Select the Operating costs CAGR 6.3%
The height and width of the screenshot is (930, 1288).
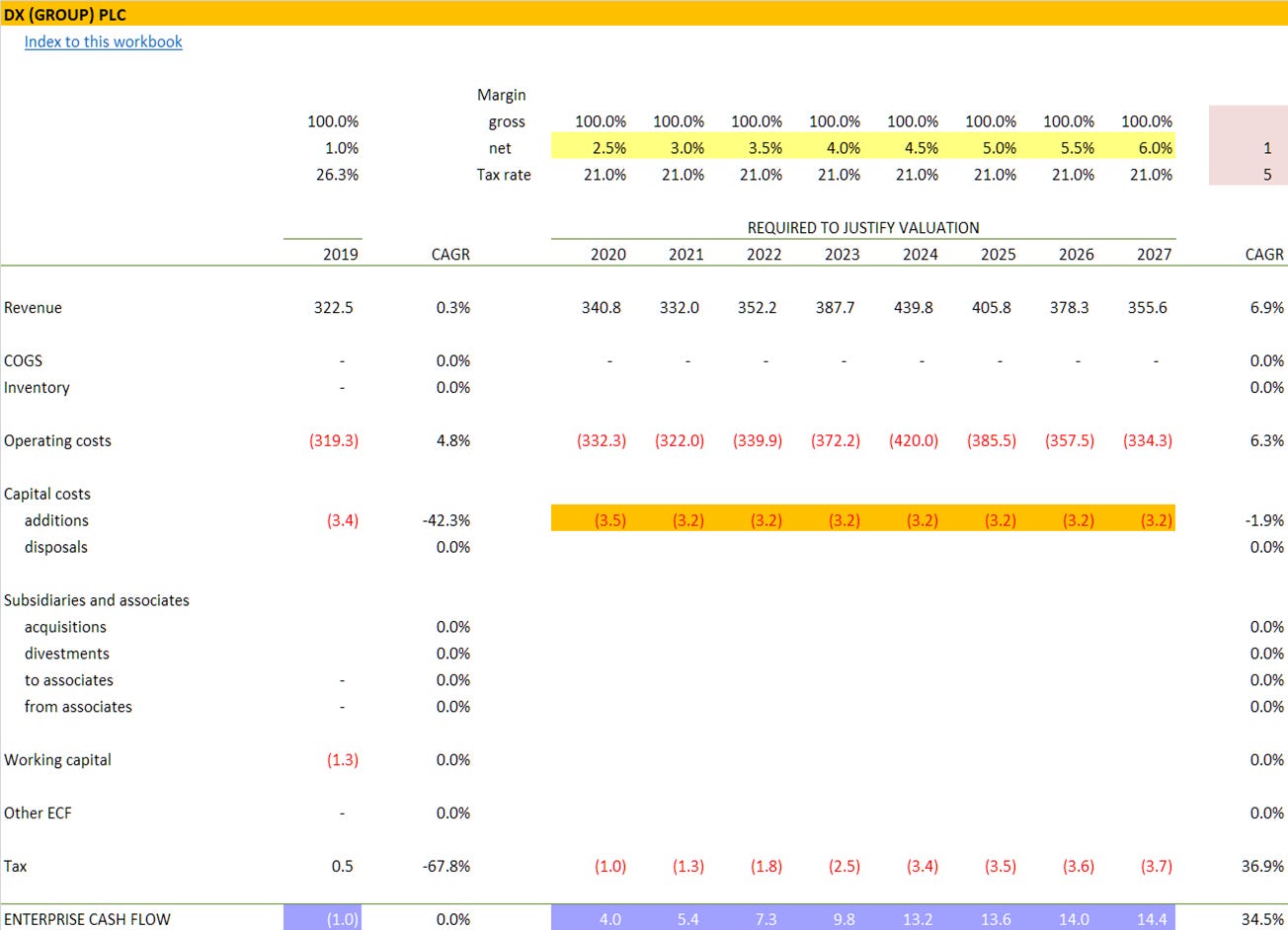tap(1267, 440)
